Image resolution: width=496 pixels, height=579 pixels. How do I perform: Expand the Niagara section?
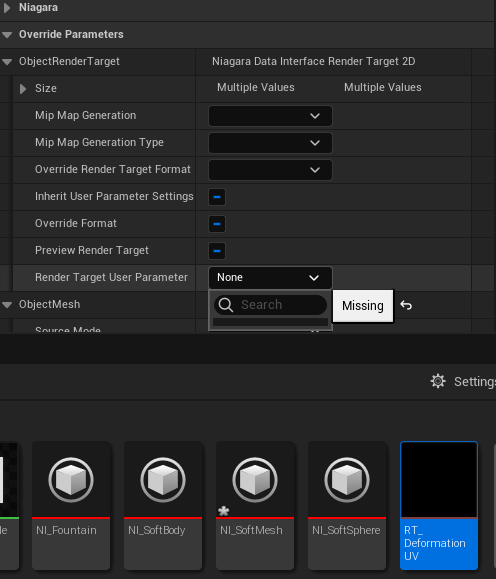[x=7, y=8]
